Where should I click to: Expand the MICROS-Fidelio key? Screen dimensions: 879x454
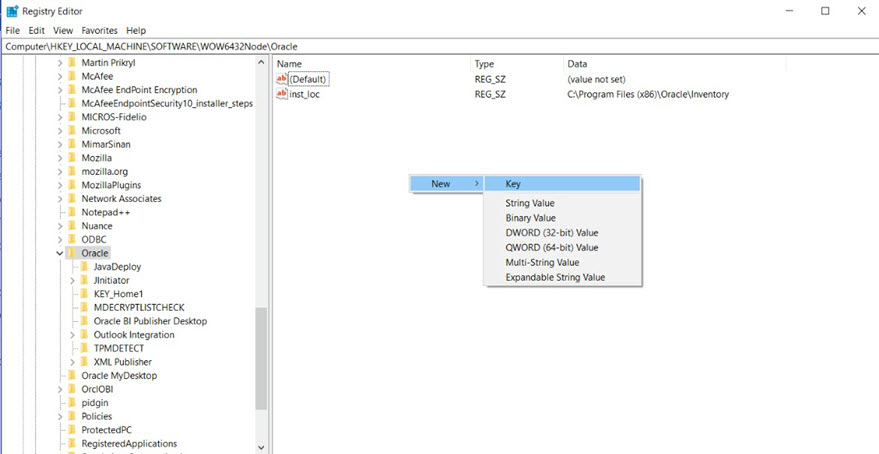tap(60, 117)
